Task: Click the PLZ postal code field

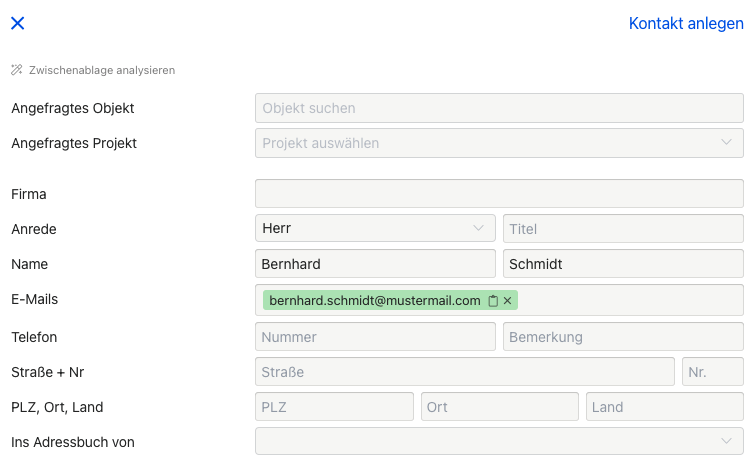Action: coord(334,407)
